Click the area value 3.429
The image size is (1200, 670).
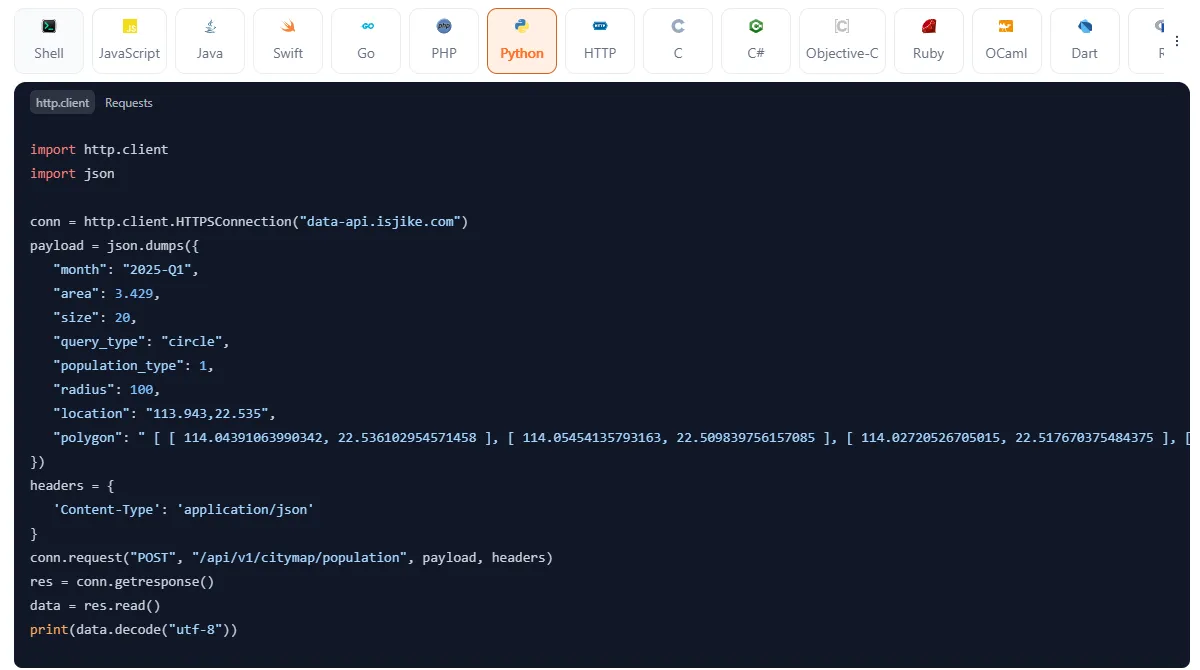click(134, 293)
